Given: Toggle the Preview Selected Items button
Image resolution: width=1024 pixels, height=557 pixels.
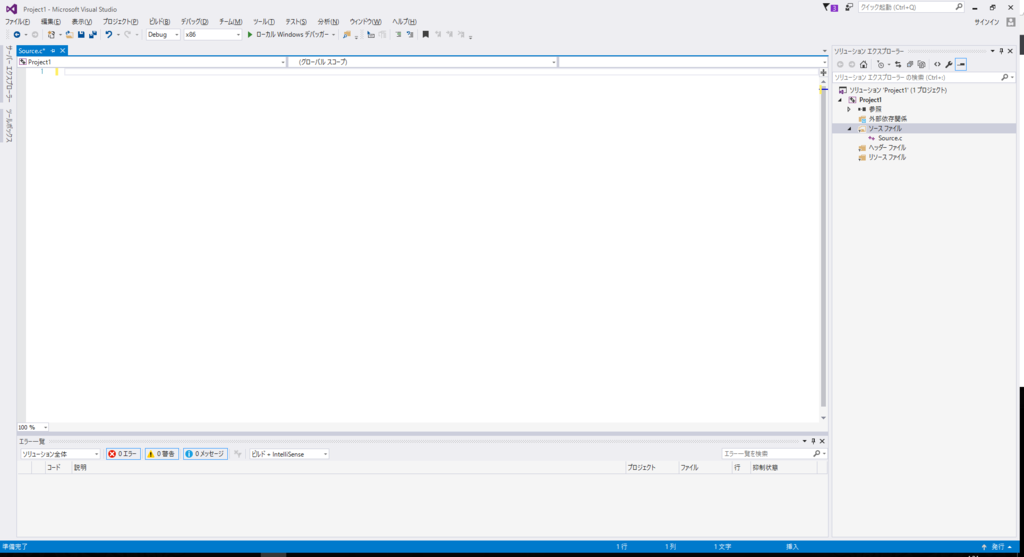Looking at the screenshot, I should point(961,64).
